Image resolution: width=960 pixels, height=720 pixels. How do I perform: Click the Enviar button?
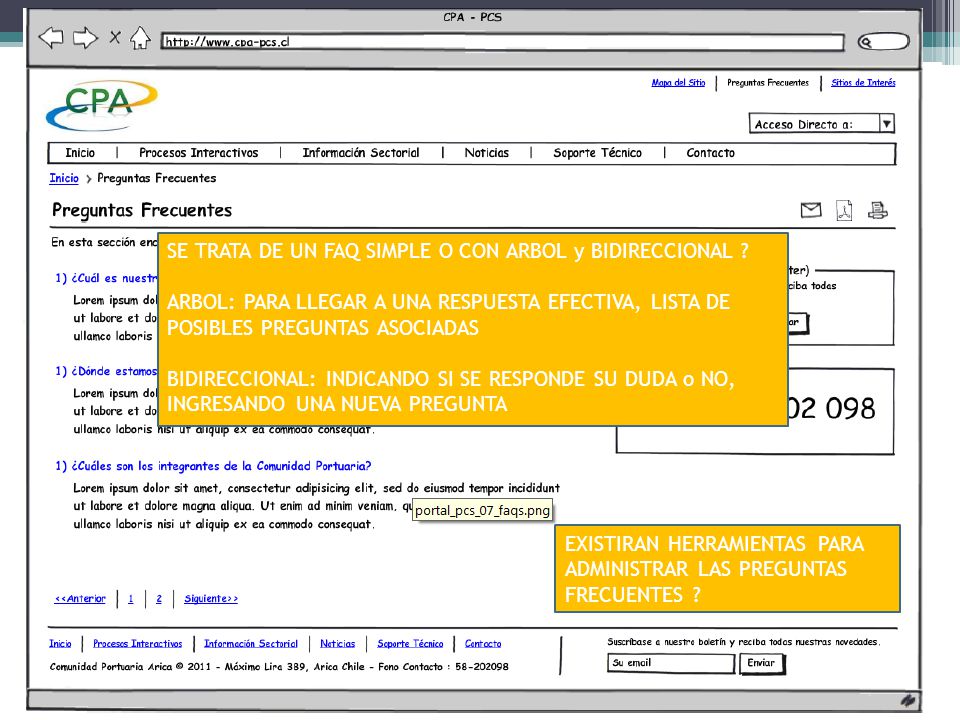tap(762, 663)
